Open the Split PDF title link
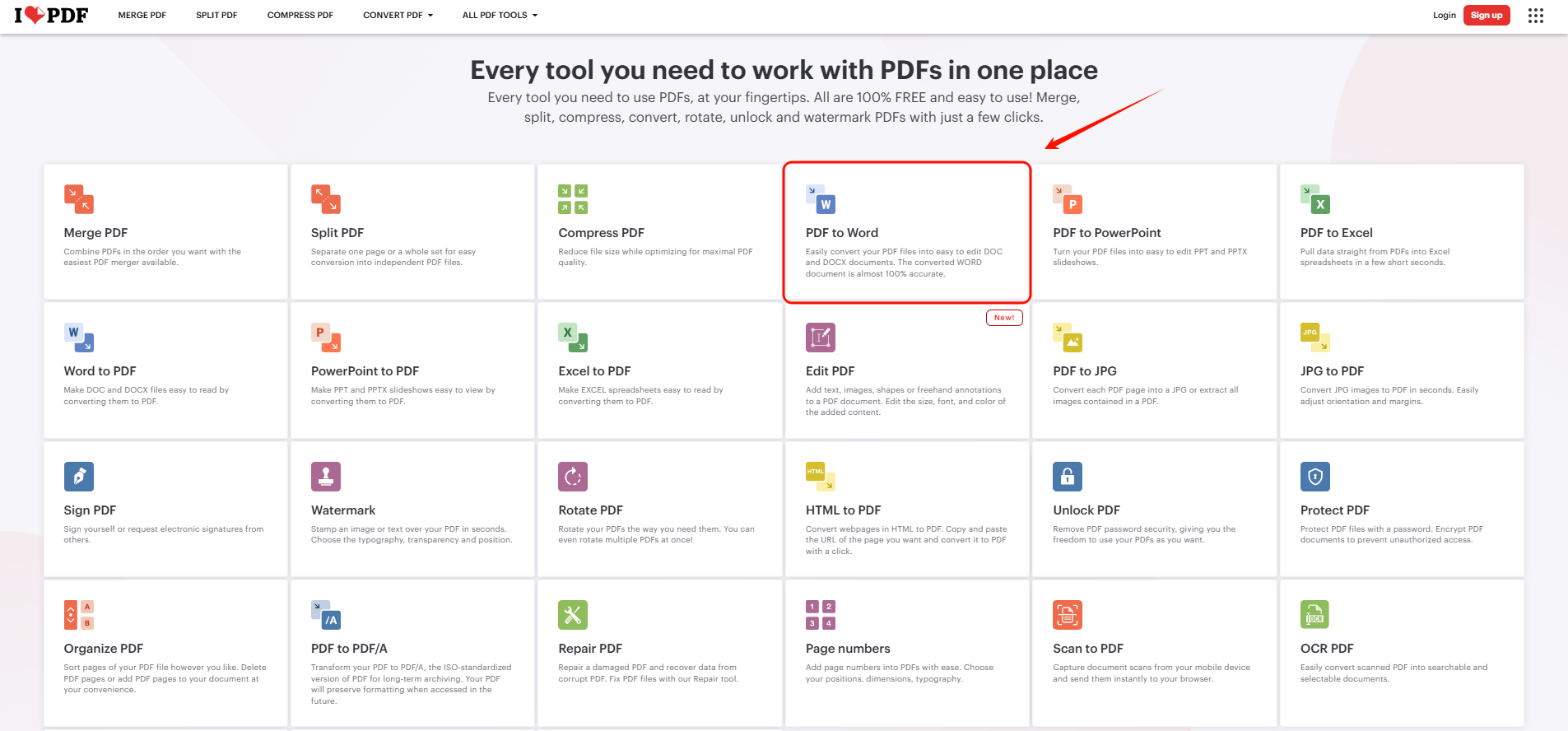This screenshot has height=731, width=1568. [337, 233]
